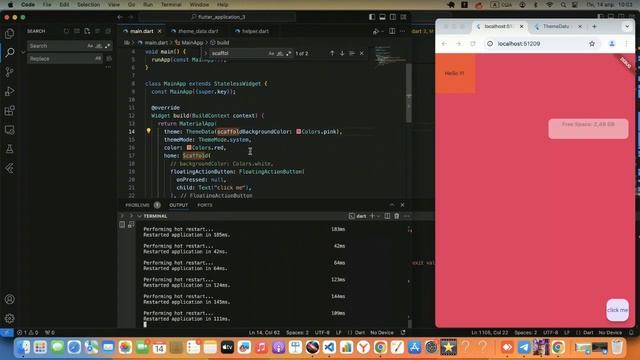Open the App Store from the Dock
This screenshot has width=640, height=360.
point(414,347)
